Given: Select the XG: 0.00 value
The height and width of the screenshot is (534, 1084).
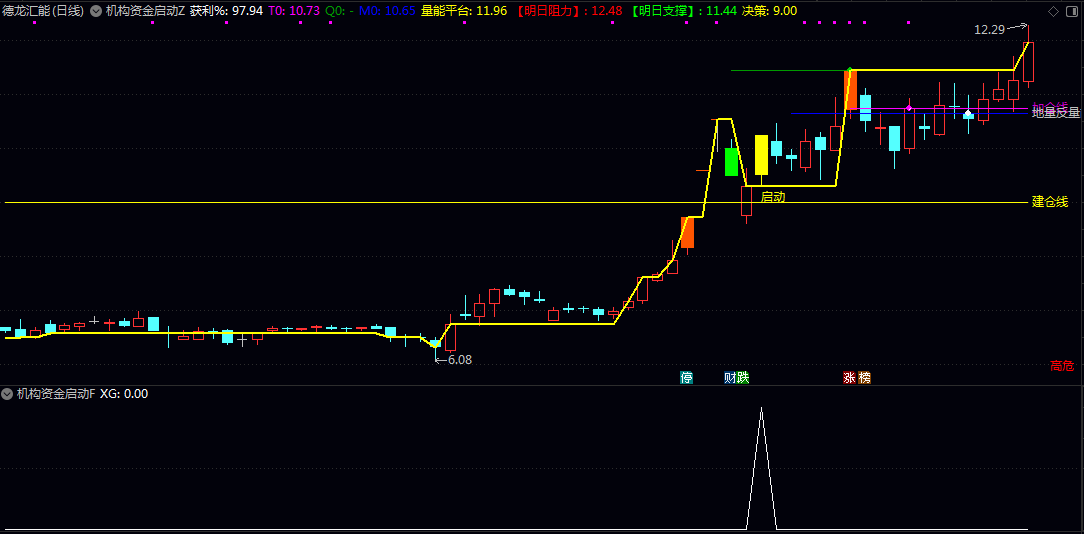Looking at the screenshot, I should (x=124, y=394).
